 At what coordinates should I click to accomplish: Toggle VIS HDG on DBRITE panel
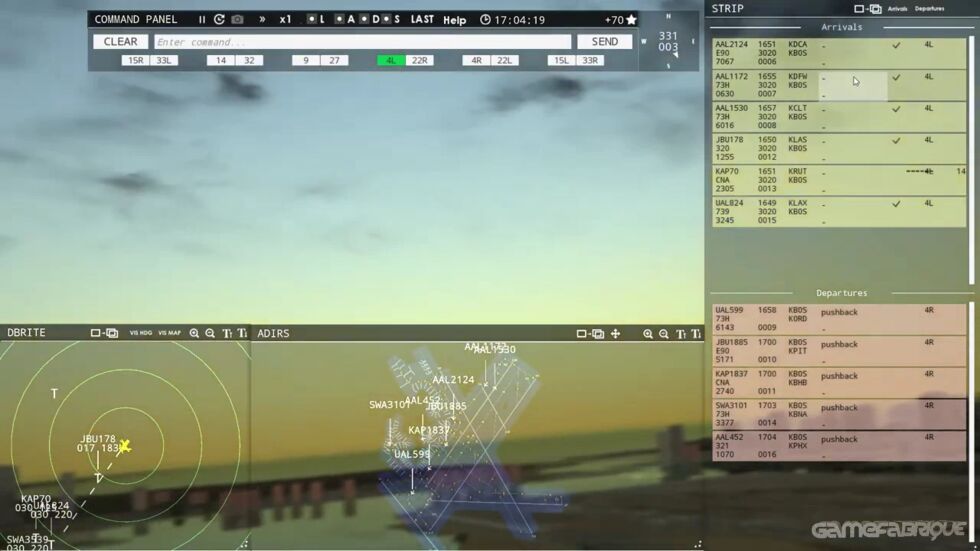click(x=141, y=333)
